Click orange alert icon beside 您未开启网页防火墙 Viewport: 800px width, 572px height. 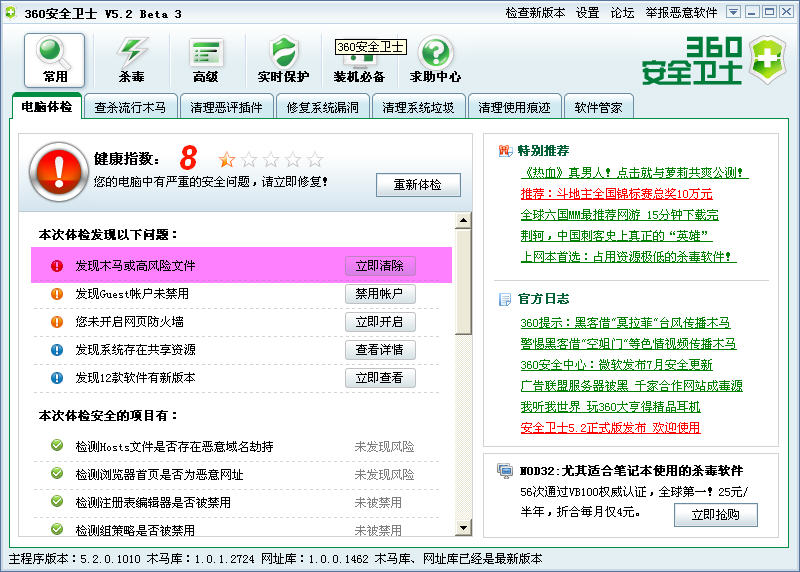point(57,322)
